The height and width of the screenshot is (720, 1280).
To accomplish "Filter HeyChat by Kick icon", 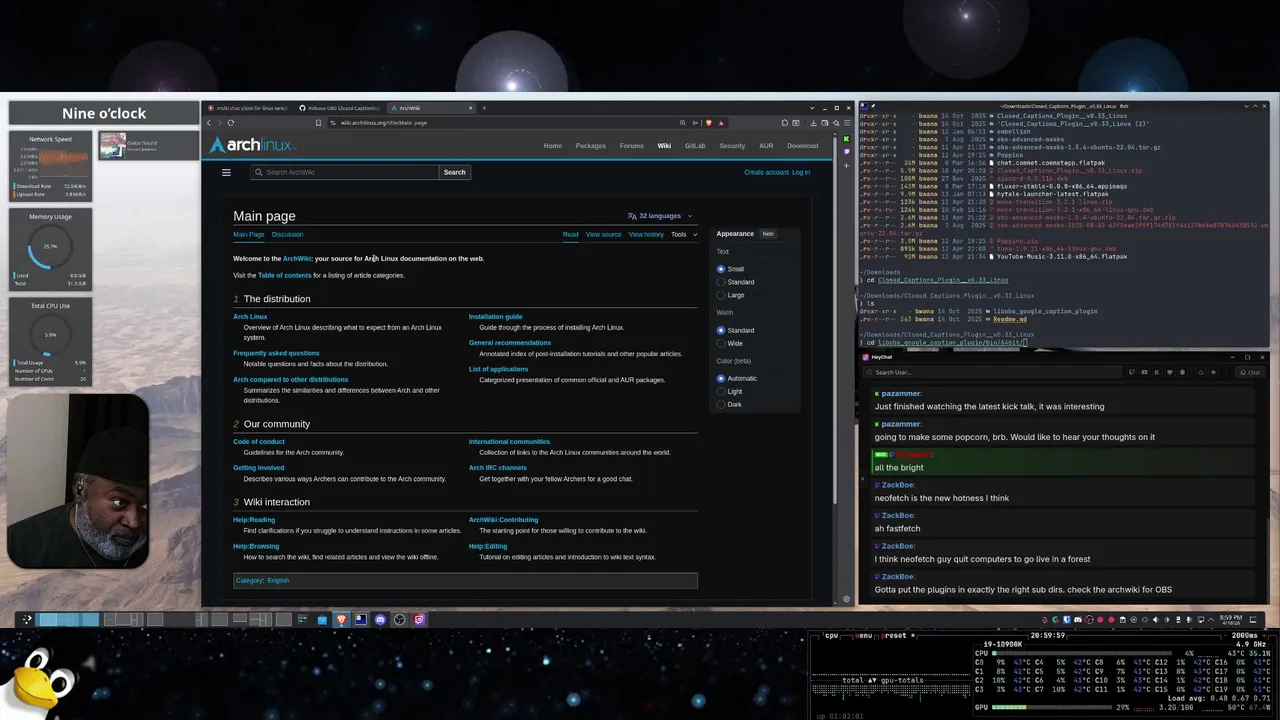I will (1157, 372).
